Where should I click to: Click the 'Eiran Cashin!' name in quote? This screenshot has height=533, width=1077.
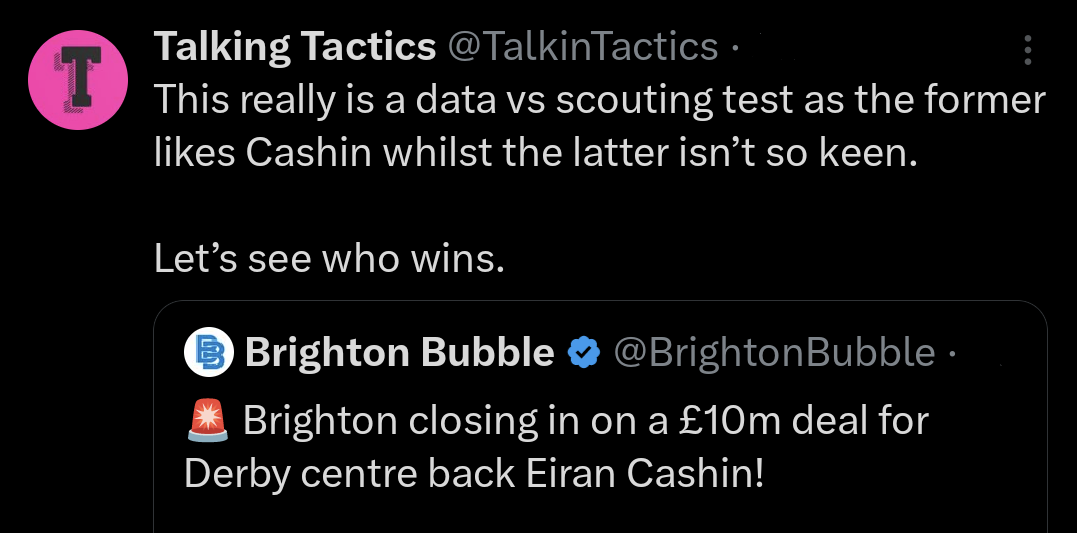pyautogui.click(x=645, y=475)
